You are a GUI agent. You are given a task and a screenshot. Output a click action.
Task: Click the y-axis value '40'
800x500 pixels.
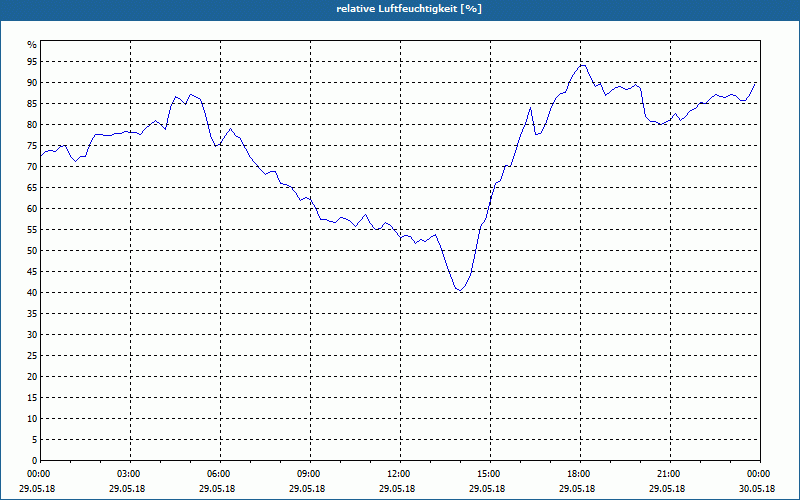pos(32,293)
